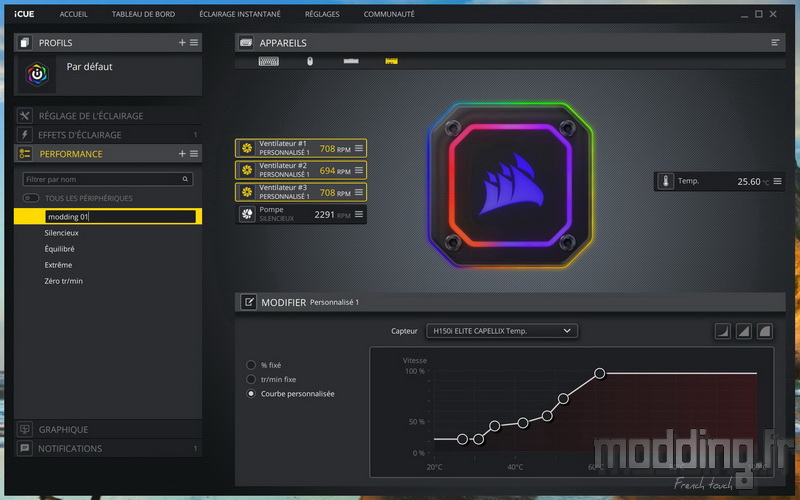
Task: Click the first leftmost fan curve point
Action: (462, 439)
